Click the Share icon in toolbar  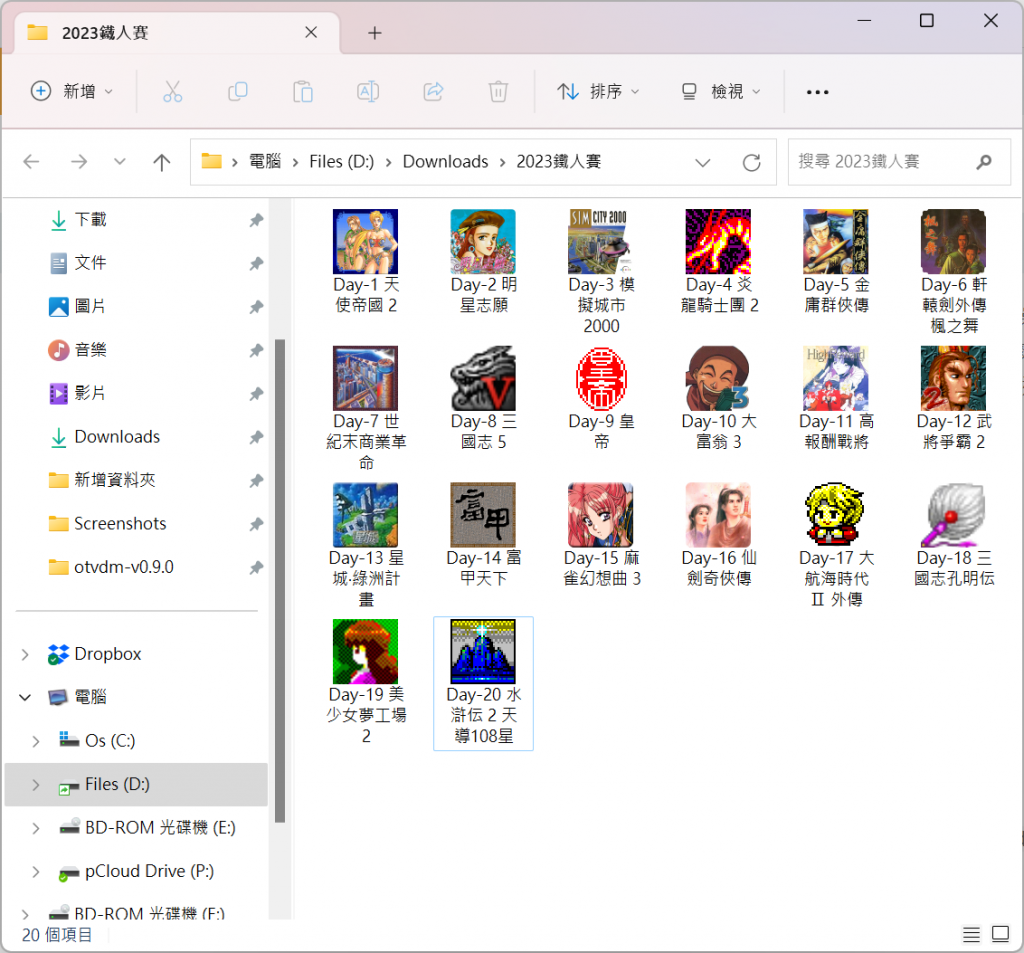pyautogui.click(x=433, y=91)
